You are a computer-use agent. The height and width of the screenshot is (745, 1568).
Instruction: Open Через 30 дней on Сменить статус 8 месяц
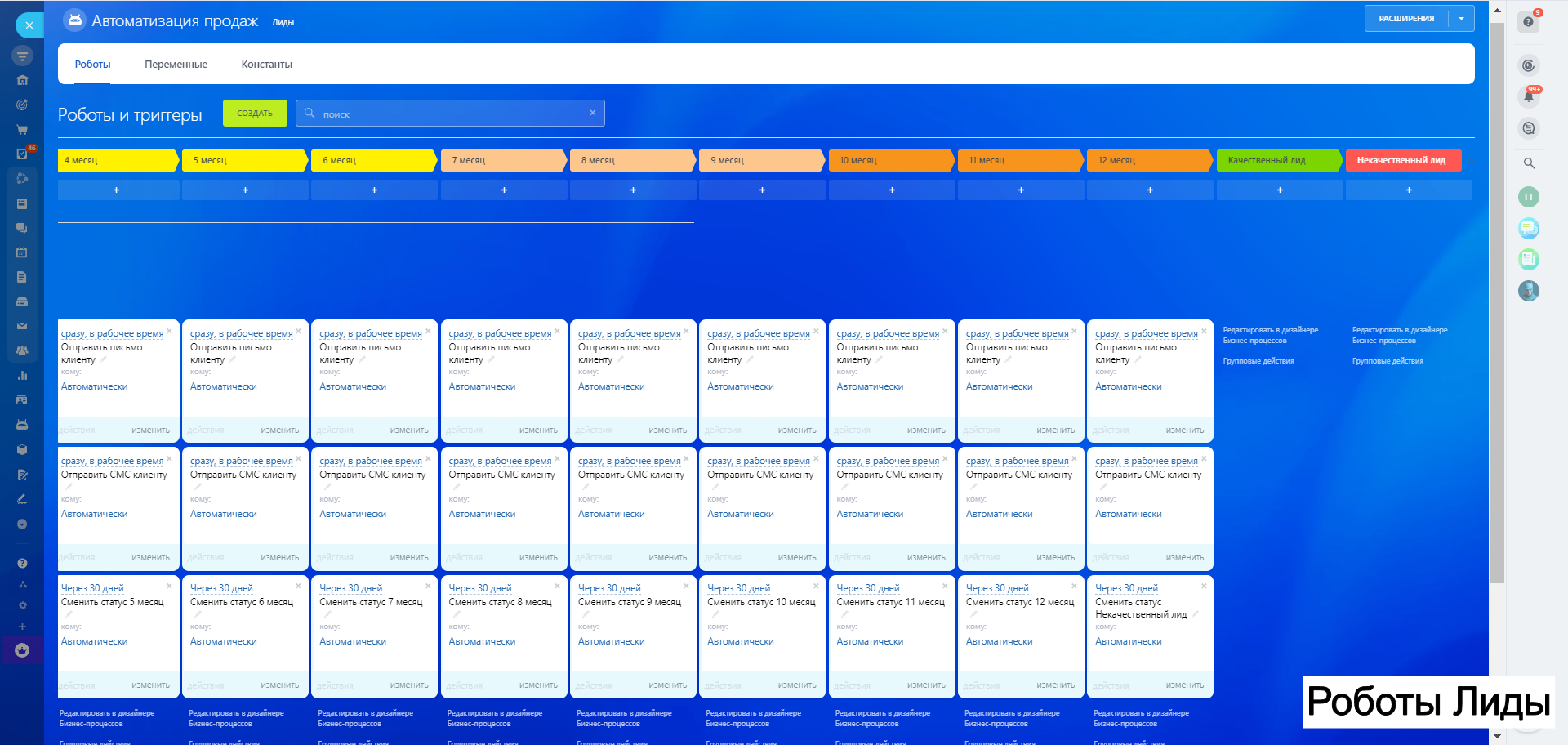pyautogui.click(x=480, y=588)
